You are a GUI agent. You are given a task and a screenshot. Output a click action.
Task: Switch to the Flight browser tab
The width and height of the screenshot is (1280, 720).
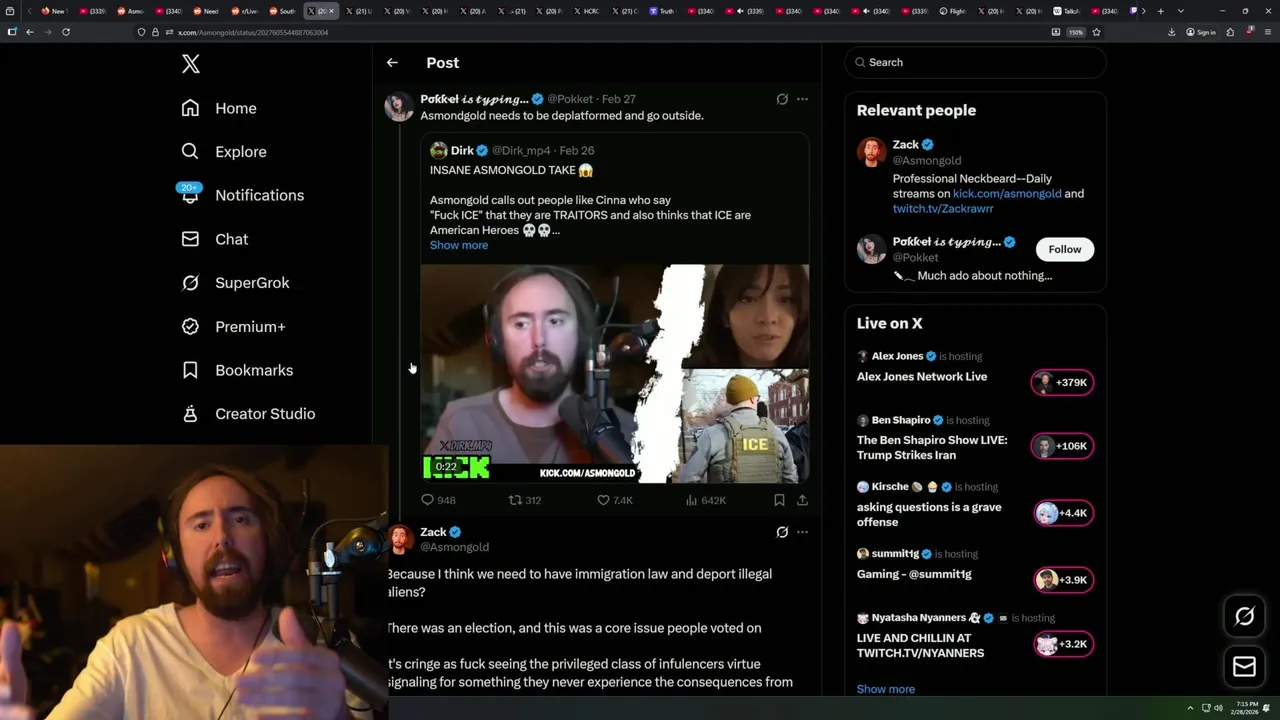click(953, 11)
